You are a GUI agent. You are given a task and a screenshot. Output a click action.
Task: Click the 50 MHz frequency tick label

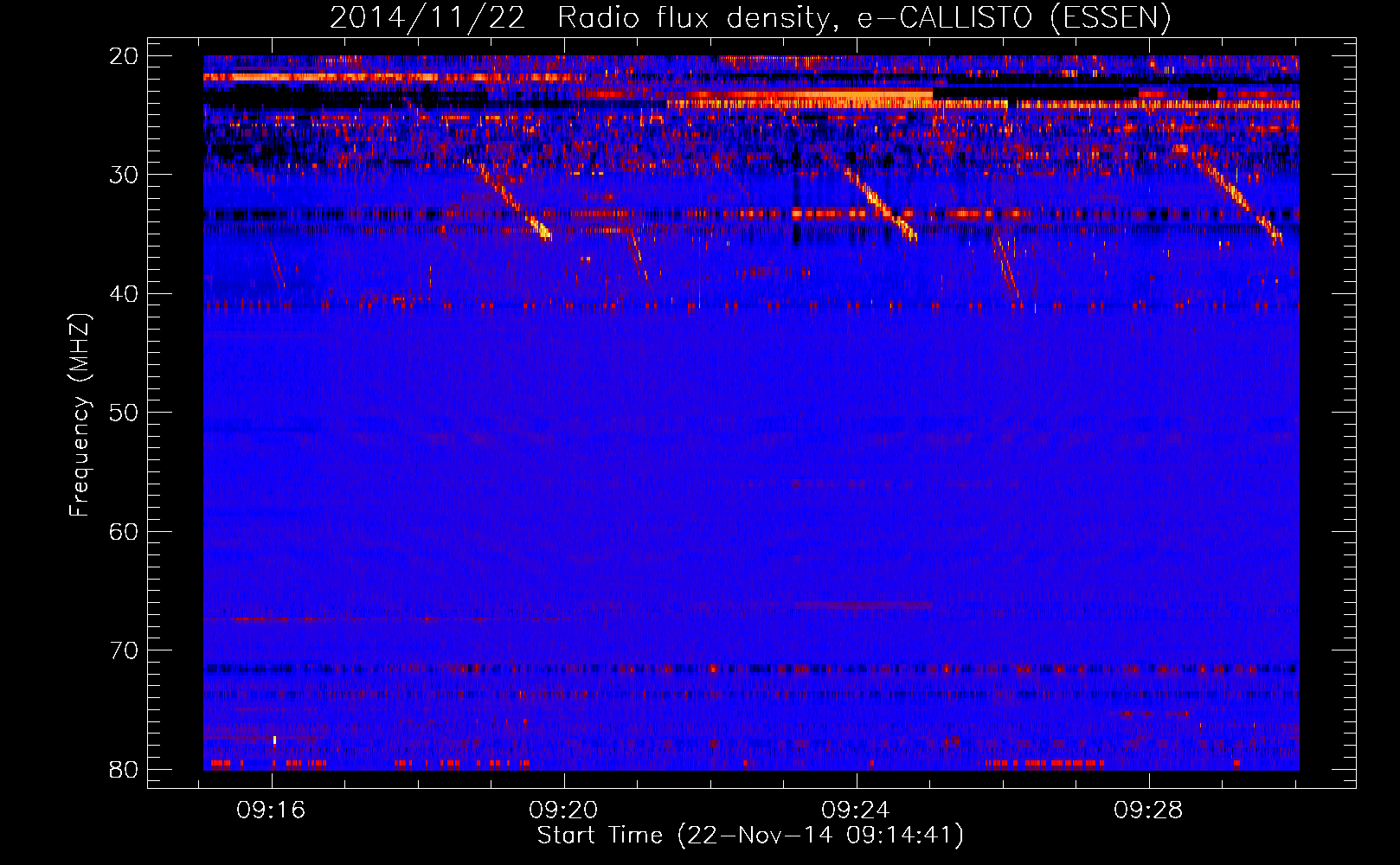tap(124, 413)
